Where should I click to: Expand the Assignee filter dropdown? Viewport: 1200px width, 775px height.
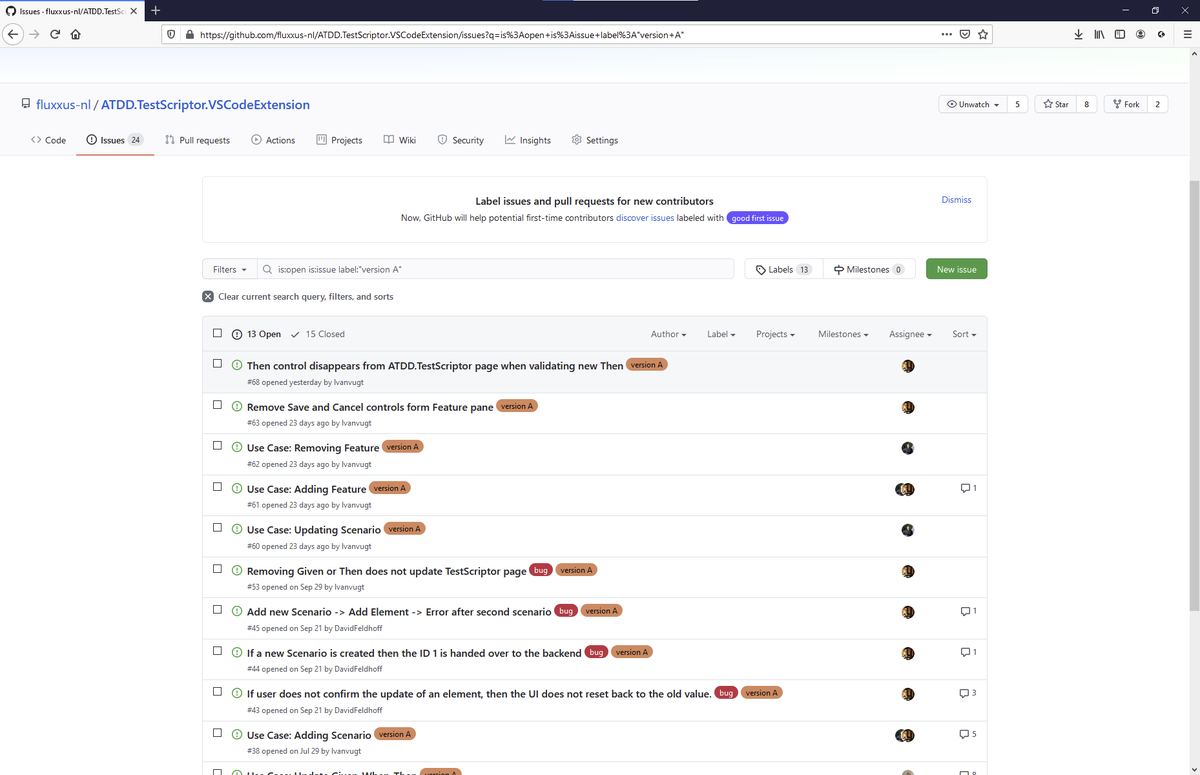[x=910, y=334]
